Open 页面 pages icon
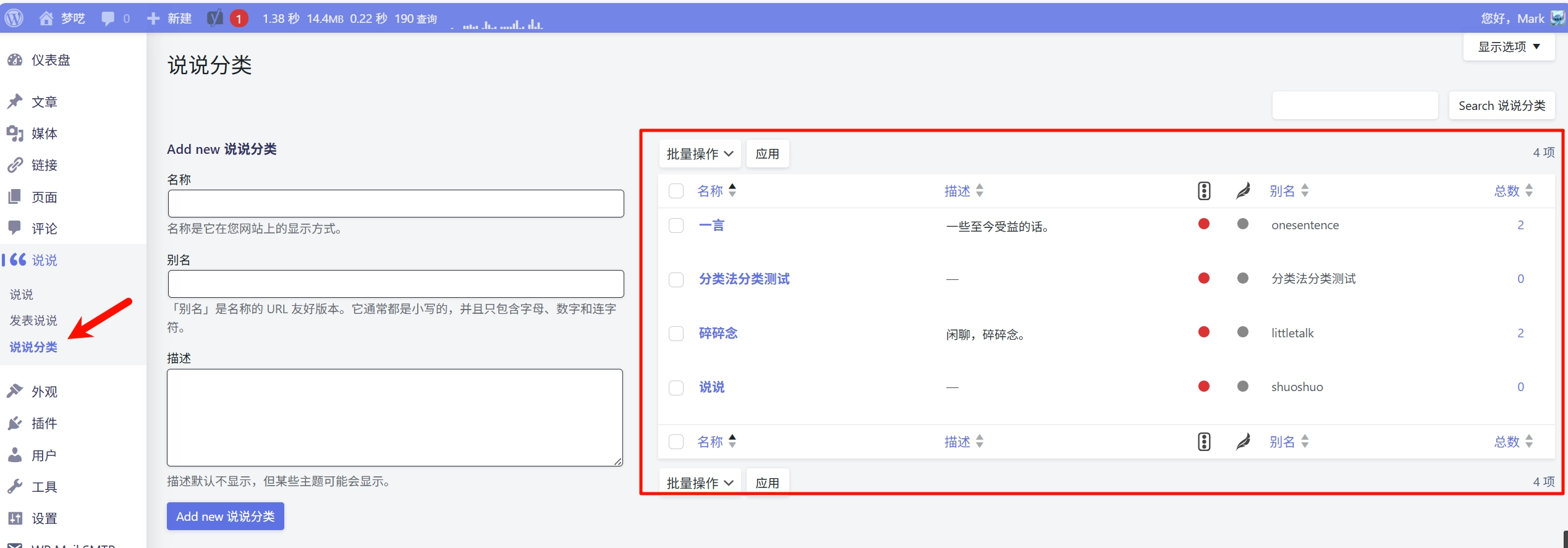The height and width of the screenshot is (548, 1568). (x=15, y=197)
